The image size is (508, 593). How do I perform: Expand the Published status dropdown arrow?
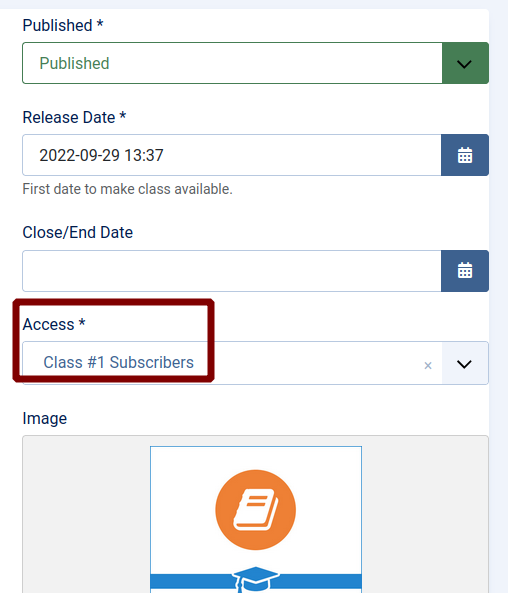(465, 63)
